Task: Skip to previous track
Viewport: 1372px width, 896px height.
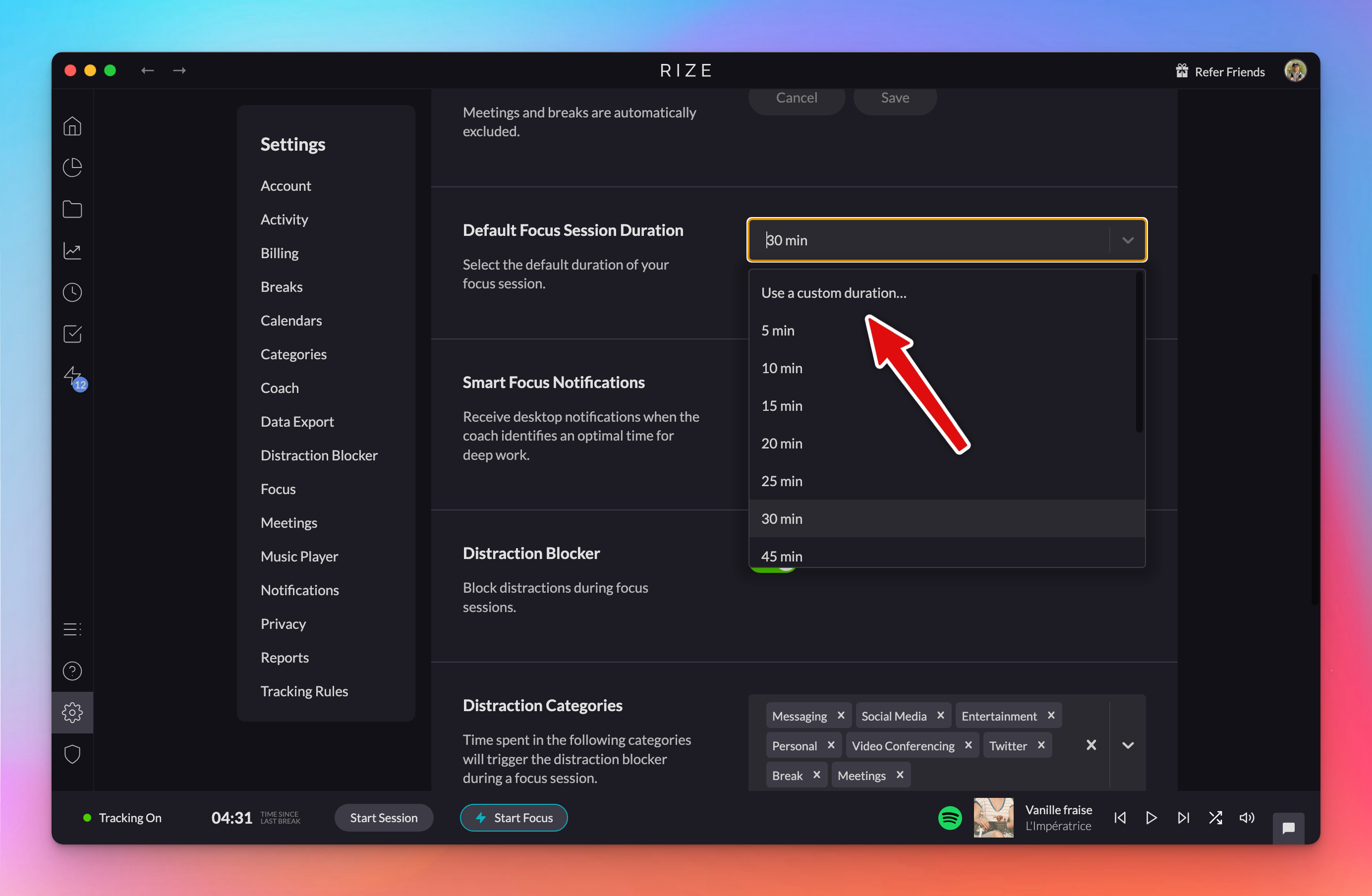Action: (x=1120, y=818)
